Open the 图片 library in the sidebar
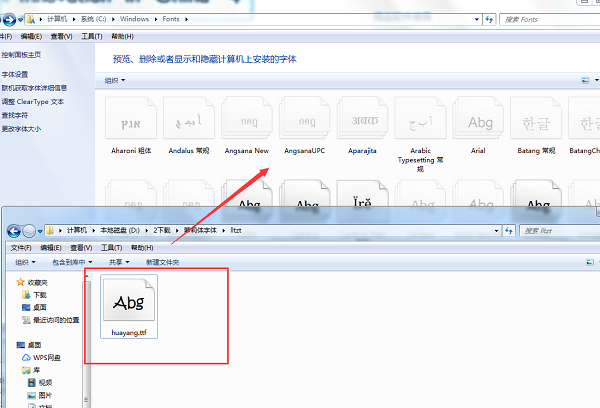 [x=45, y=394]
